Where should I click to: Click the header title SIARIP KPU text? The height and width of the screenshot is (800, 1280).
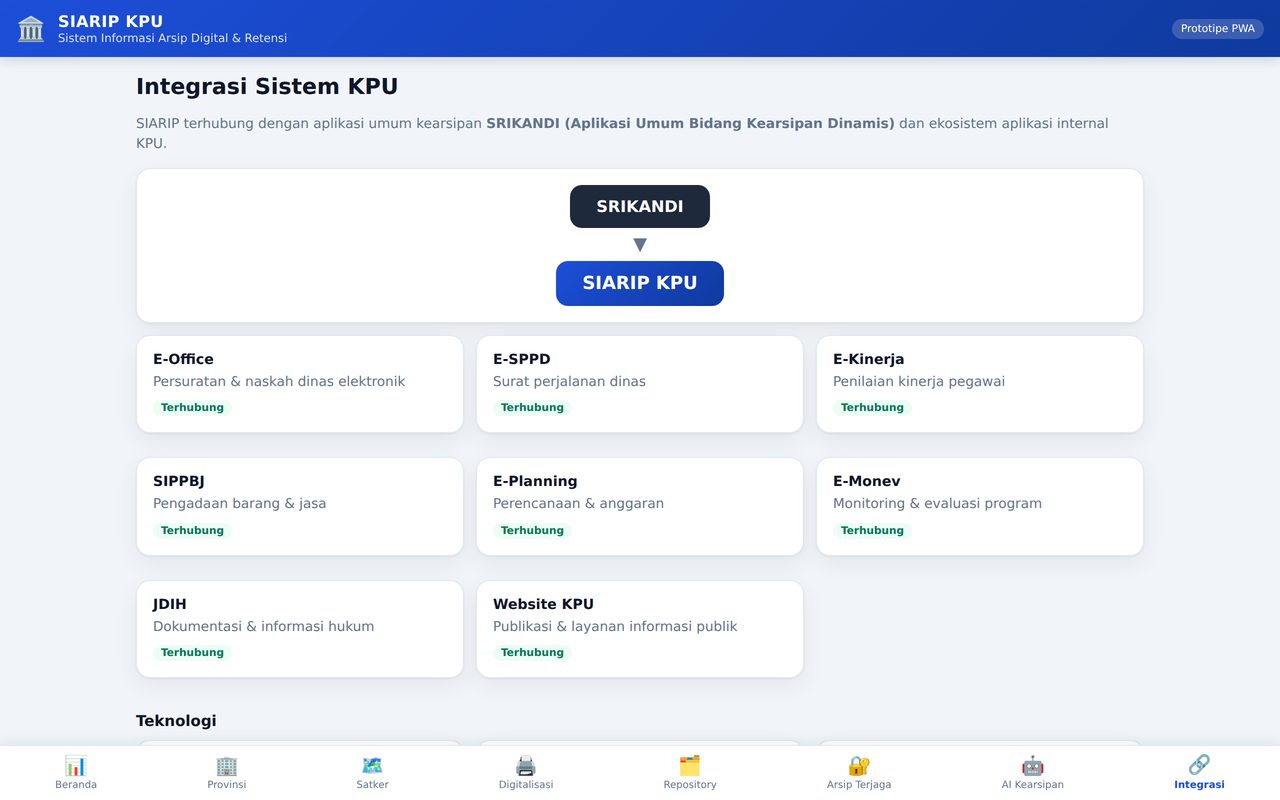pos(110,21)
